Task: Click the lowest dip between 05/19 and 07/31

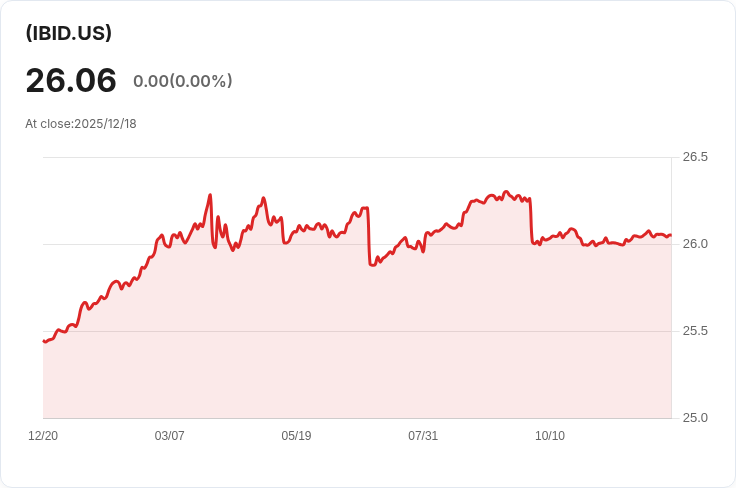Action: coord(372,265)
